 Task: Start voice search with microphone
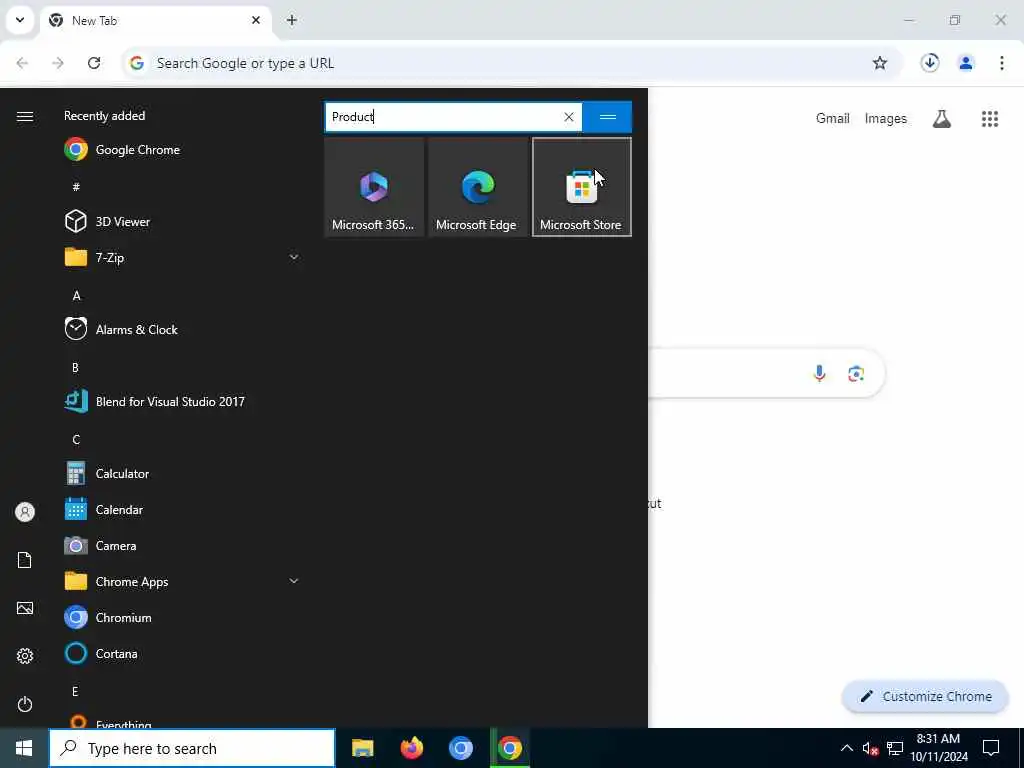pos(819,373)
